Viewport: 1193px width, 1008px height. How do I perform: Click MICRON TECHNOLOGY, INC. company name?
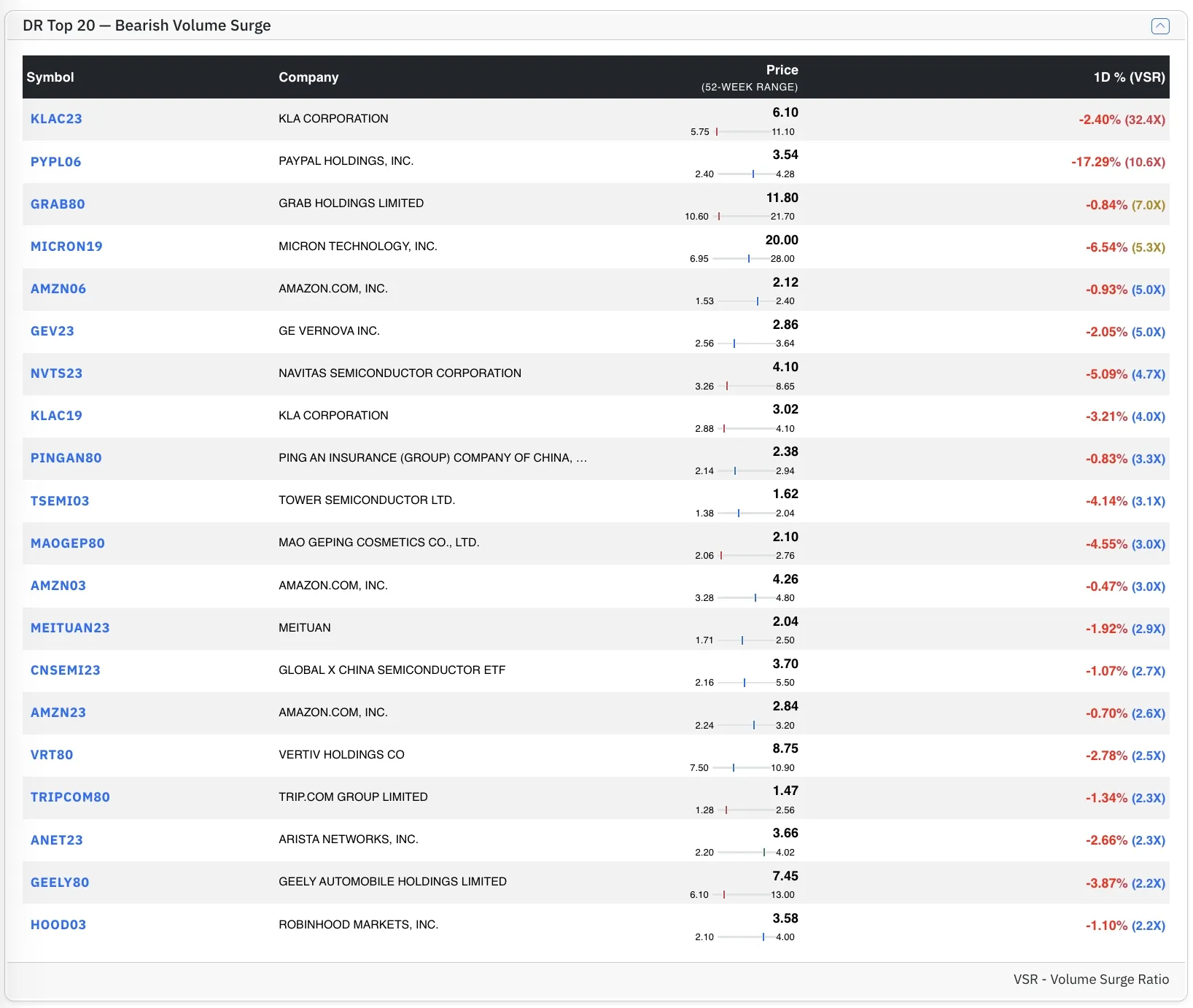click(358, 247)
